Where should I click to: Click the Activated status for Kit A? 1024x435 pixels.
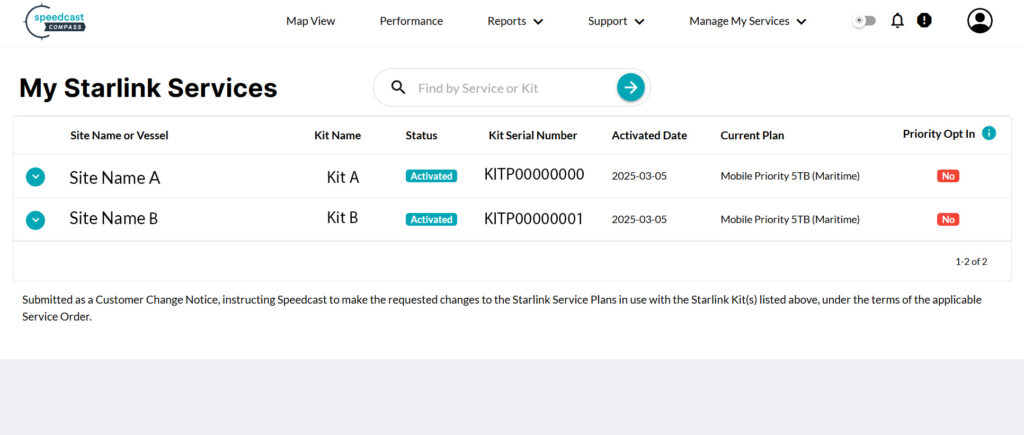pyautogui.click(x=431, y=176)
